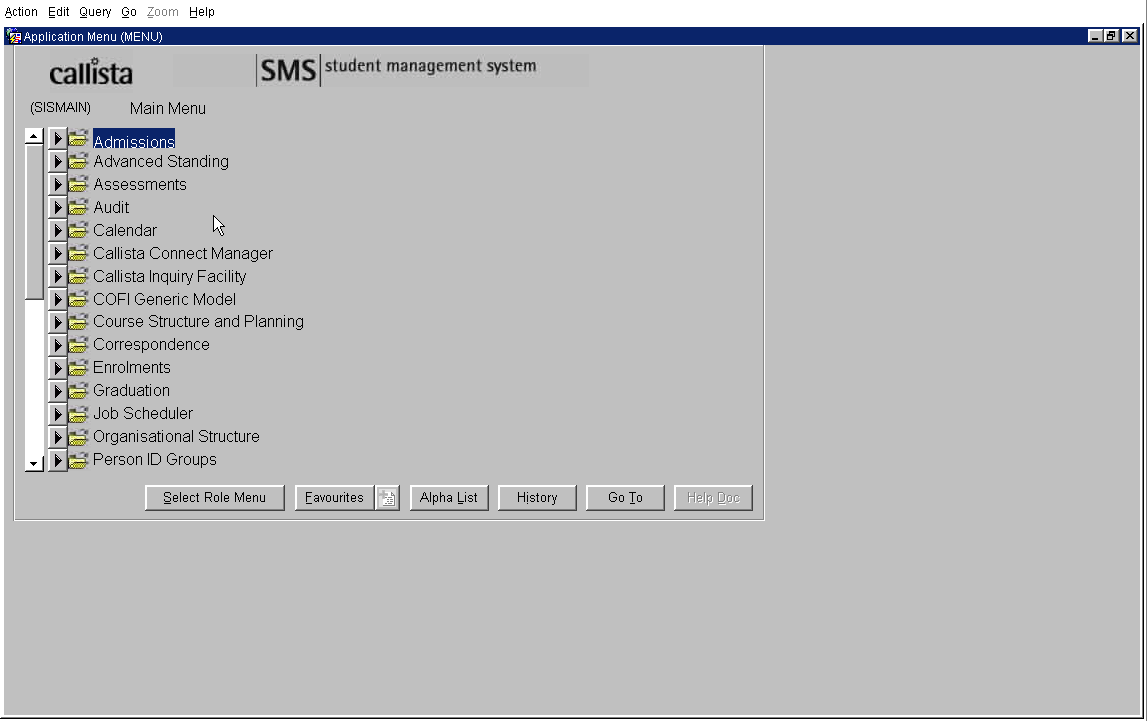Click the Enrolments folder icon
The image size is (1147, 721).
coord(78,368)
